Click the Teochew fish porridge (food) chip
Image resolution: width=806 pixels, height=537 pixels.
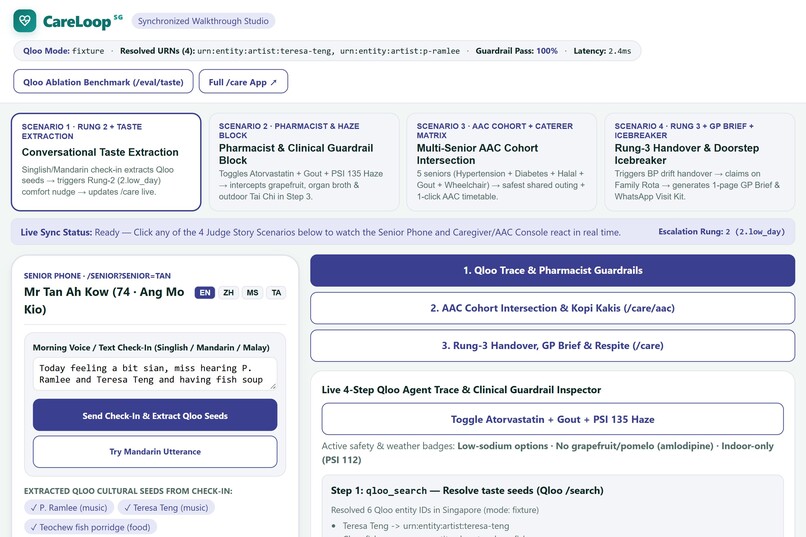[90, 527]
